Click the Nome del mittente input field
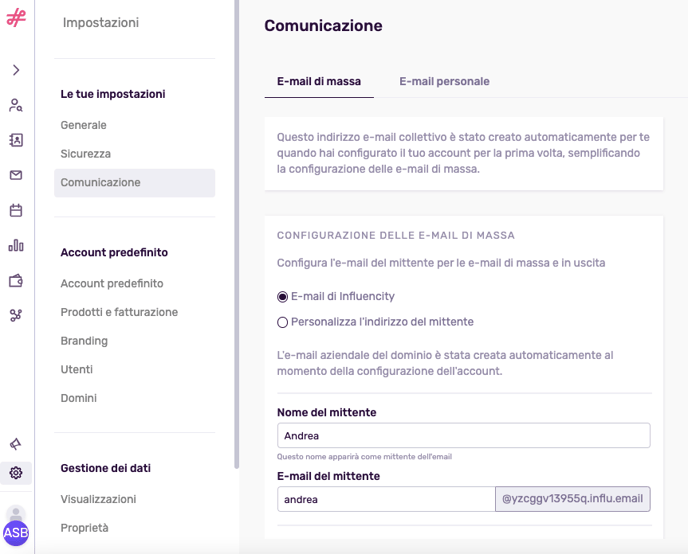 pyautogui.click(x=463, y=436)
